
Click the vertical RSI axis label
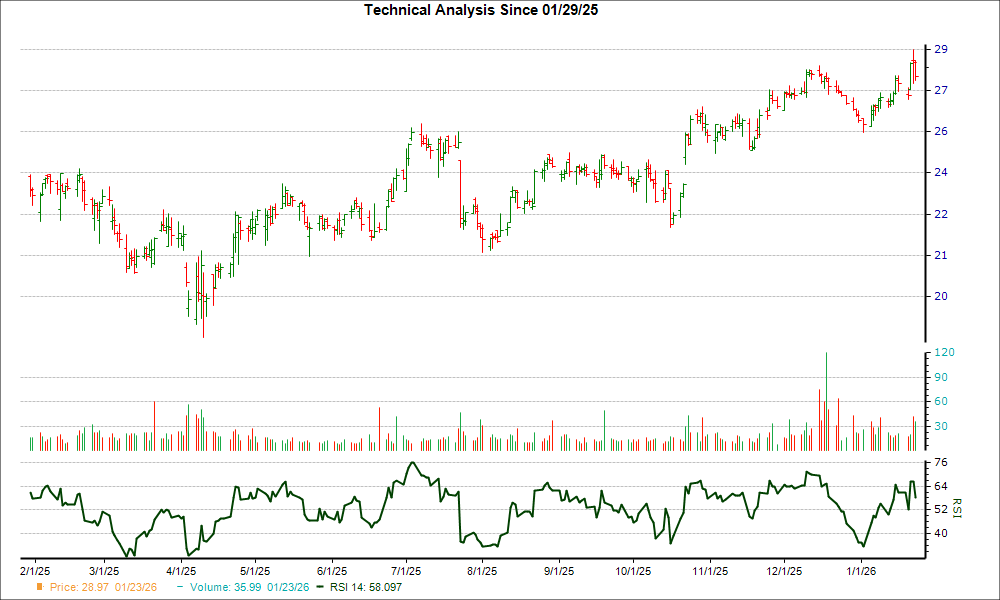tap(956, 505)
